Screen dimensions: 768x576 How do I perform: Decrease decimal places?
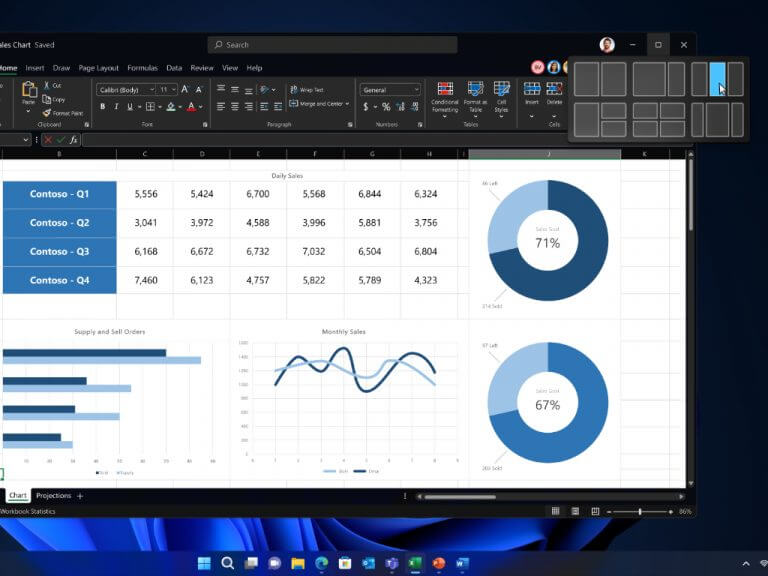[x=415, y=106]
